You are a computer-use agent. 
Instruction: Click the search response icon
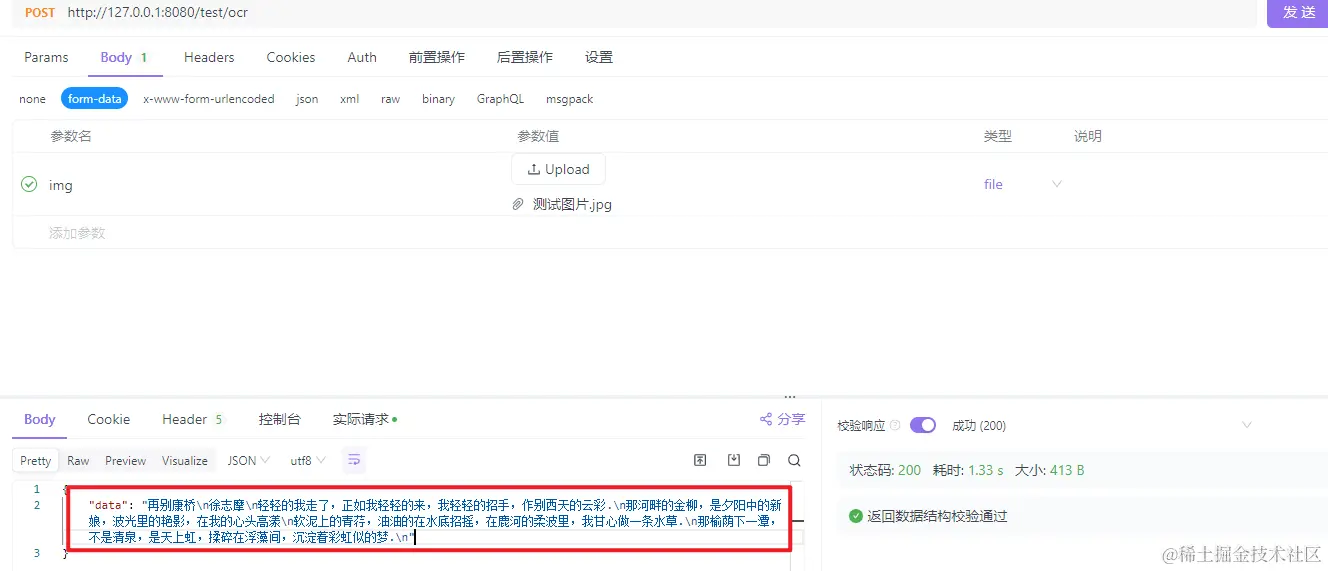[x=794, y=460]
